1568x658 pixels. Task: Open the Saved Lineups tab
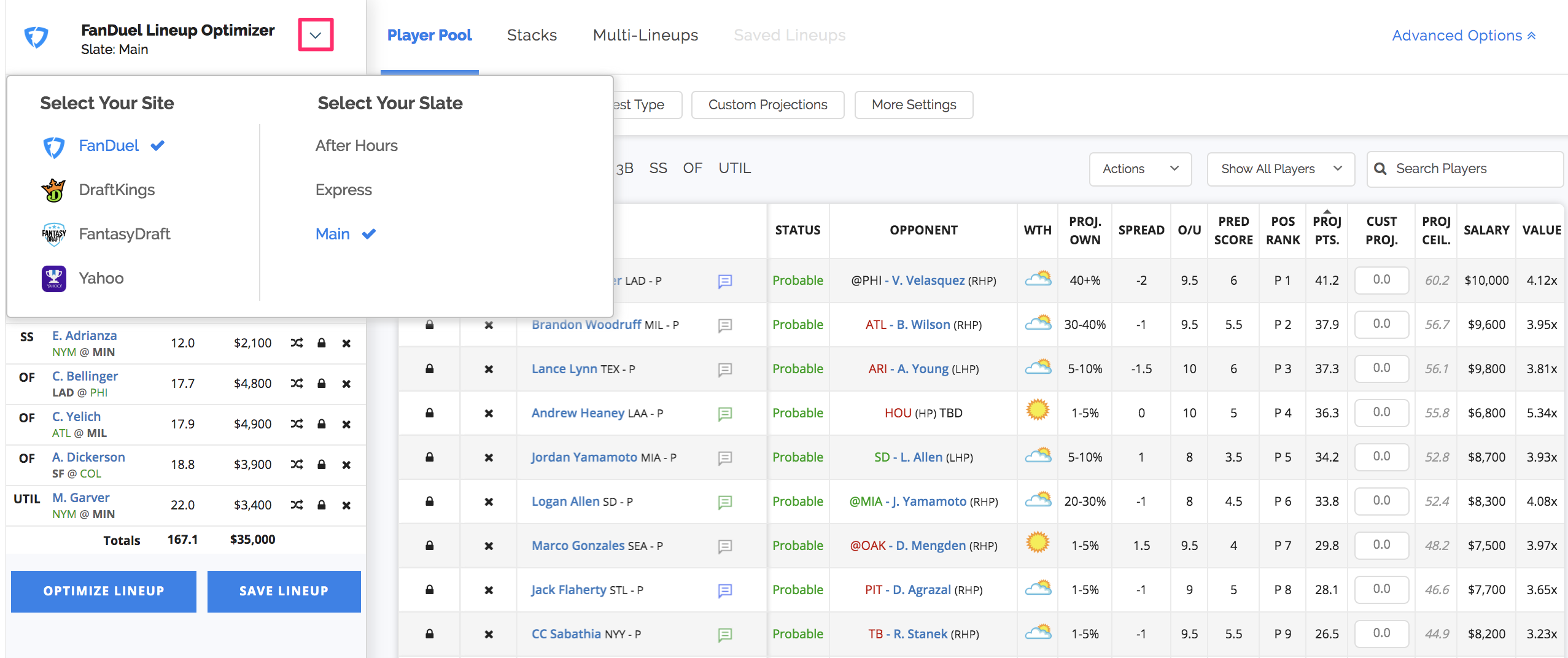(790, 35)
